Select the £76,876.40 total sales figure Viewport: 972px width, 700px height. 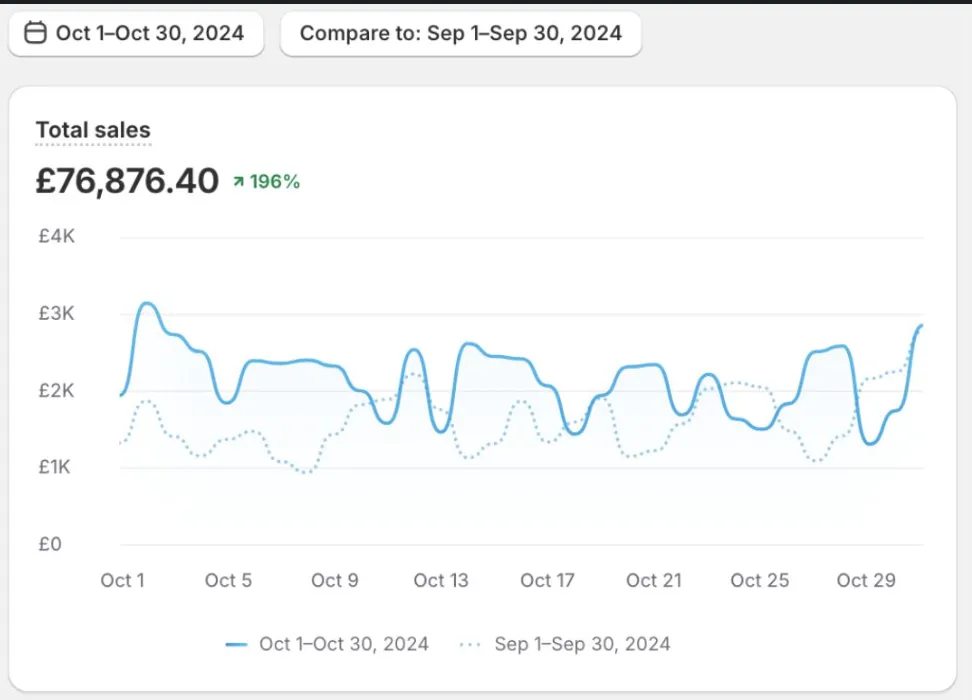coord(127,181)
